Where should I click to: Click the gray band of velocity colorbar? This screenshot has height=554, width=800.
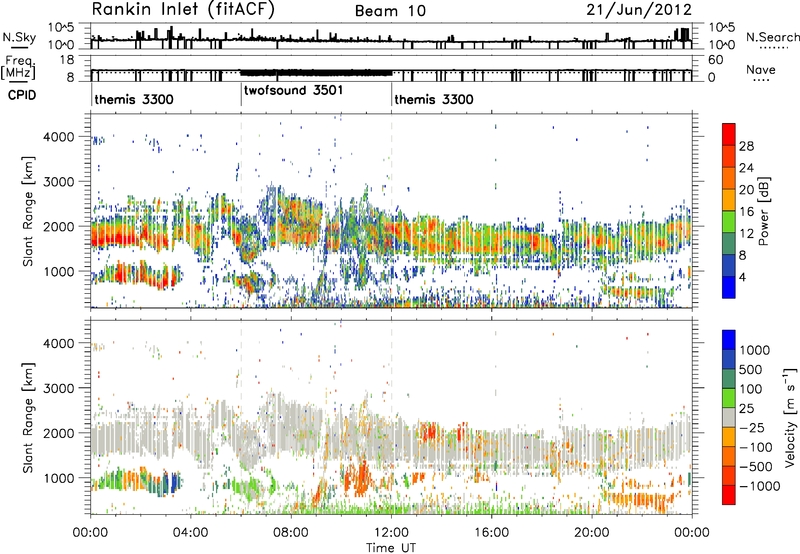(729, 417)
